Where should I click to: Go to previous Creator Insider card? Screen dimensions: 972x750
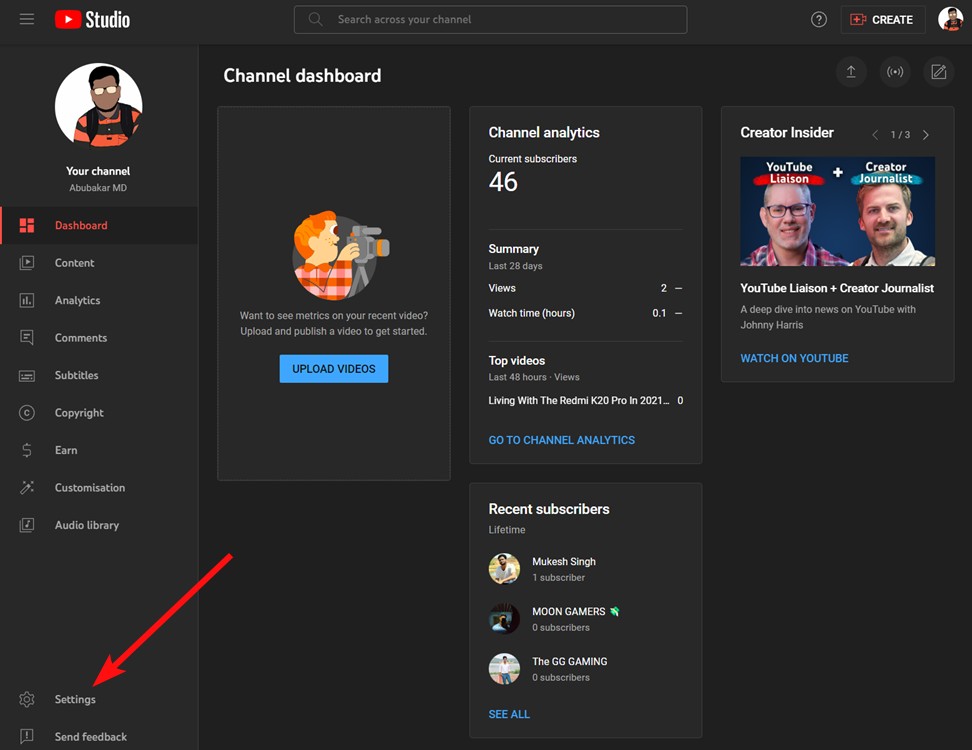click(875, 135)
